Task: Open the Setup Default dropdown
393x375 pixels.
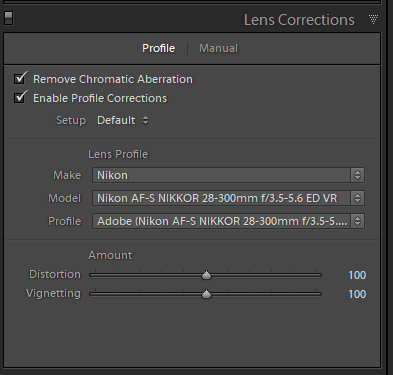Action: [x=123, y=120]
